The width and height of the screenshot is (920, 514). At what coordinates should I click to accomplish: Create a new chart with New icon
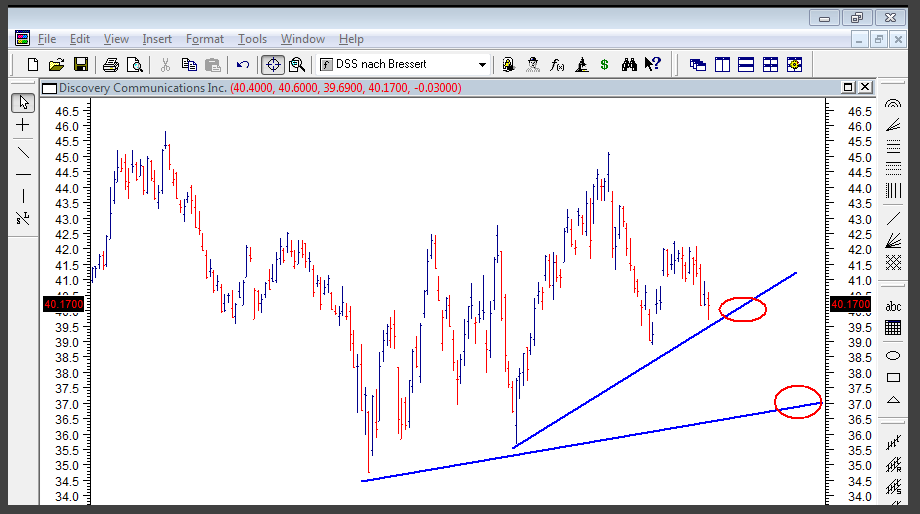33,65
